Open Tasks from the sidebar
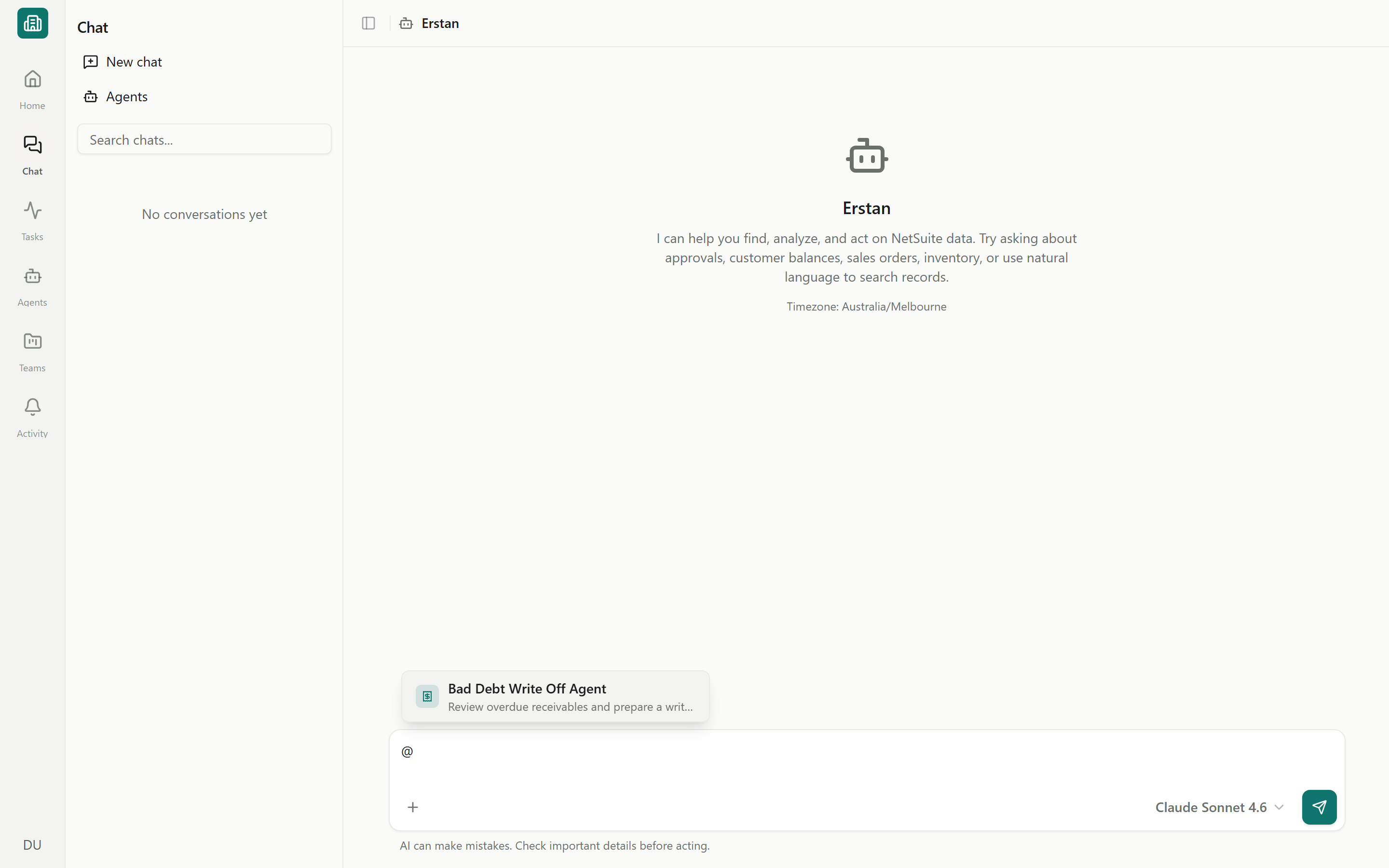 tap(32, 220)
